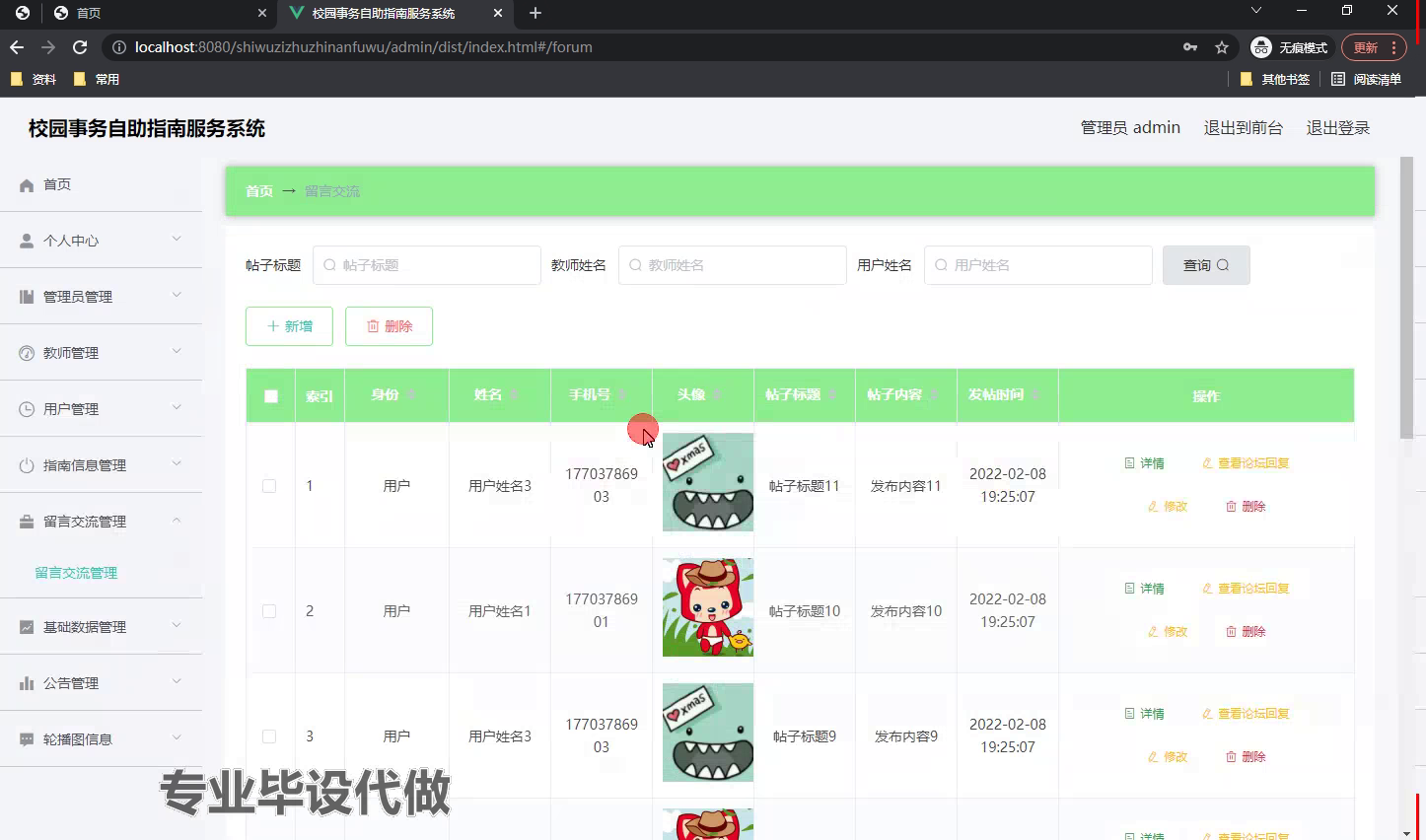Select the 留言交流管理 submenu item
The height and width of the screenshot is (840, 1426).
coord(76,573)
